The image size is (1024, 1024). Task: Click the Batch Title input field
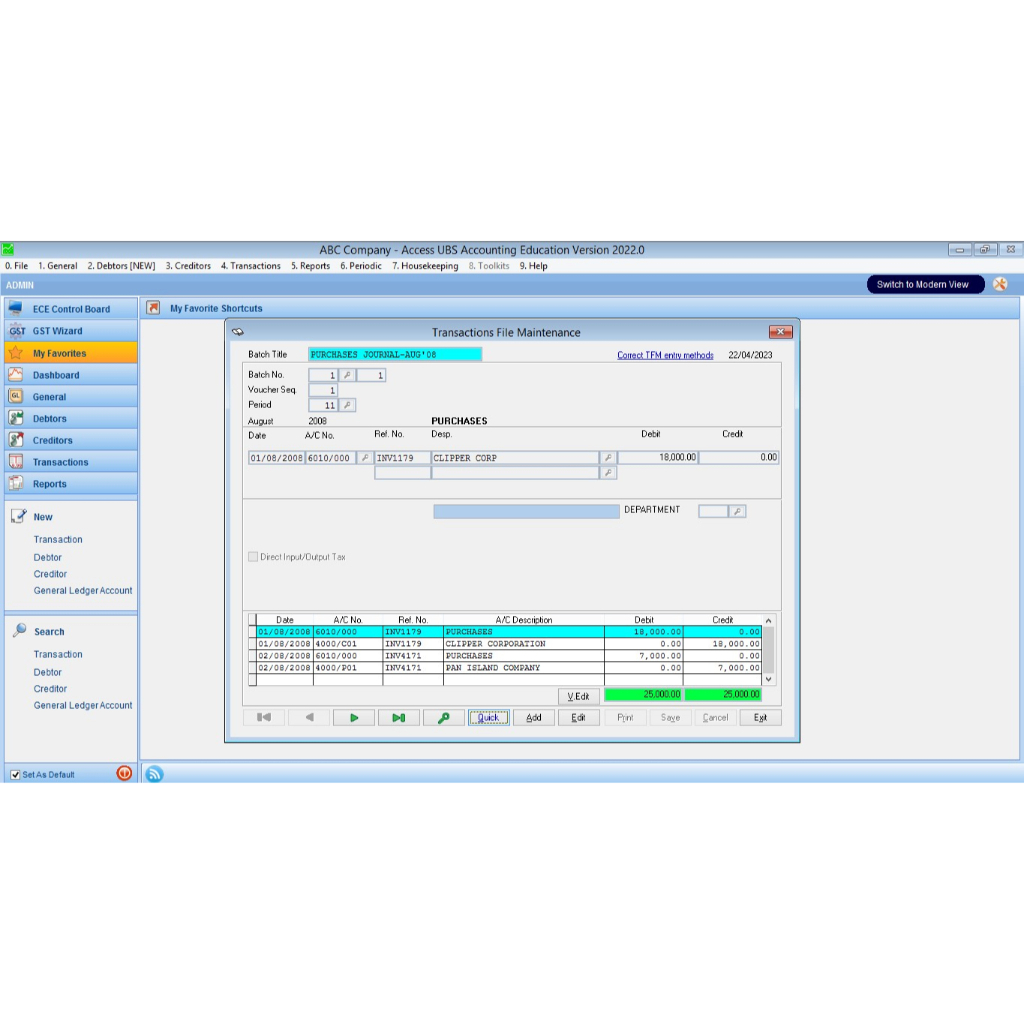tap(394, 354)
